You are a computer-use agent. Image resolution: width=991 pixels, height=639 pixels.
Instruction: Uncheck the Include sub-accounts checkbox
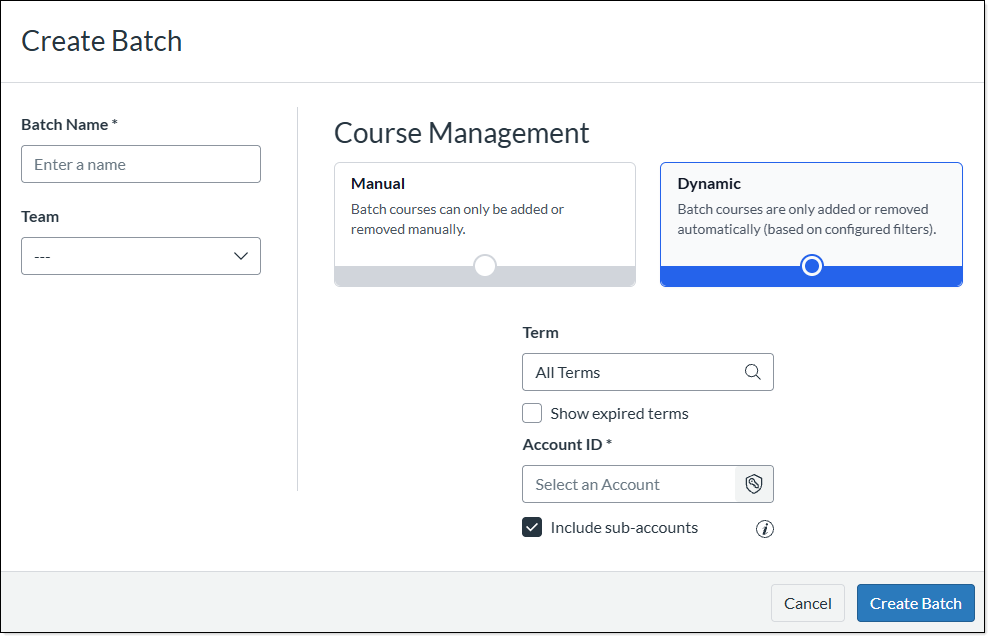click(531, 526)
